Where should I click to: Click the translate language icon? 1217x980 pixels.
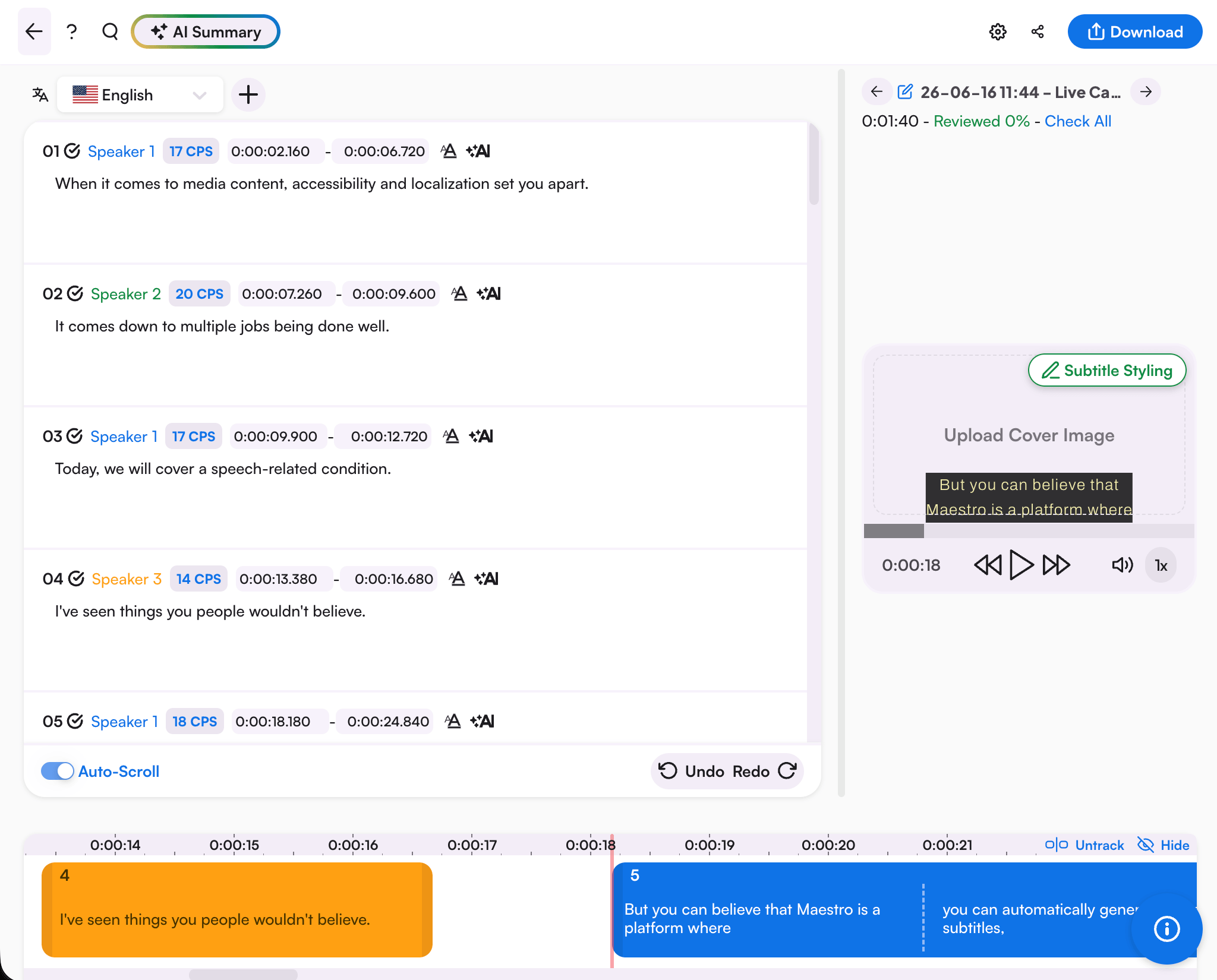[x=40, y=94]
